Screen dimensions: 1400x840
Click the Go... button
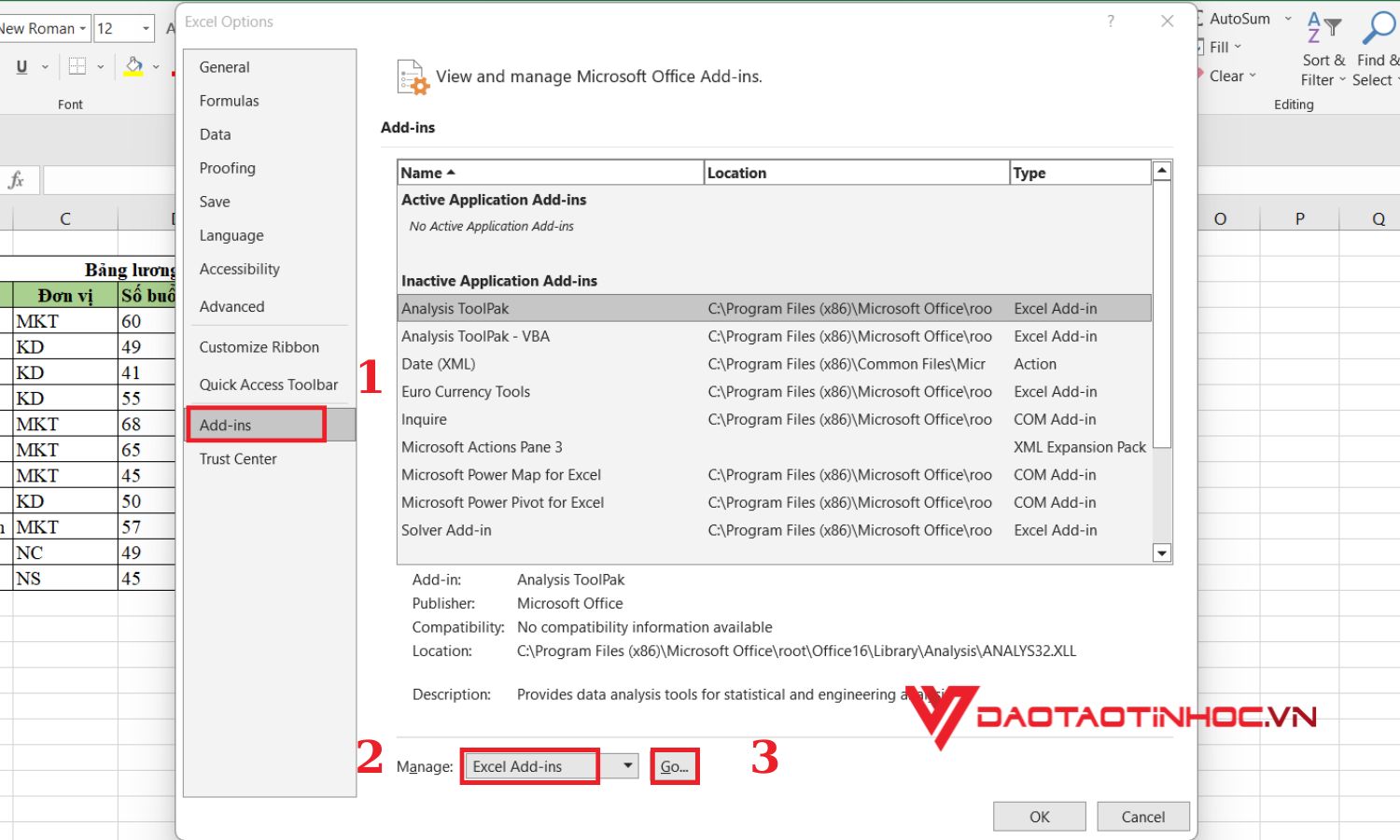pos(674,766)
